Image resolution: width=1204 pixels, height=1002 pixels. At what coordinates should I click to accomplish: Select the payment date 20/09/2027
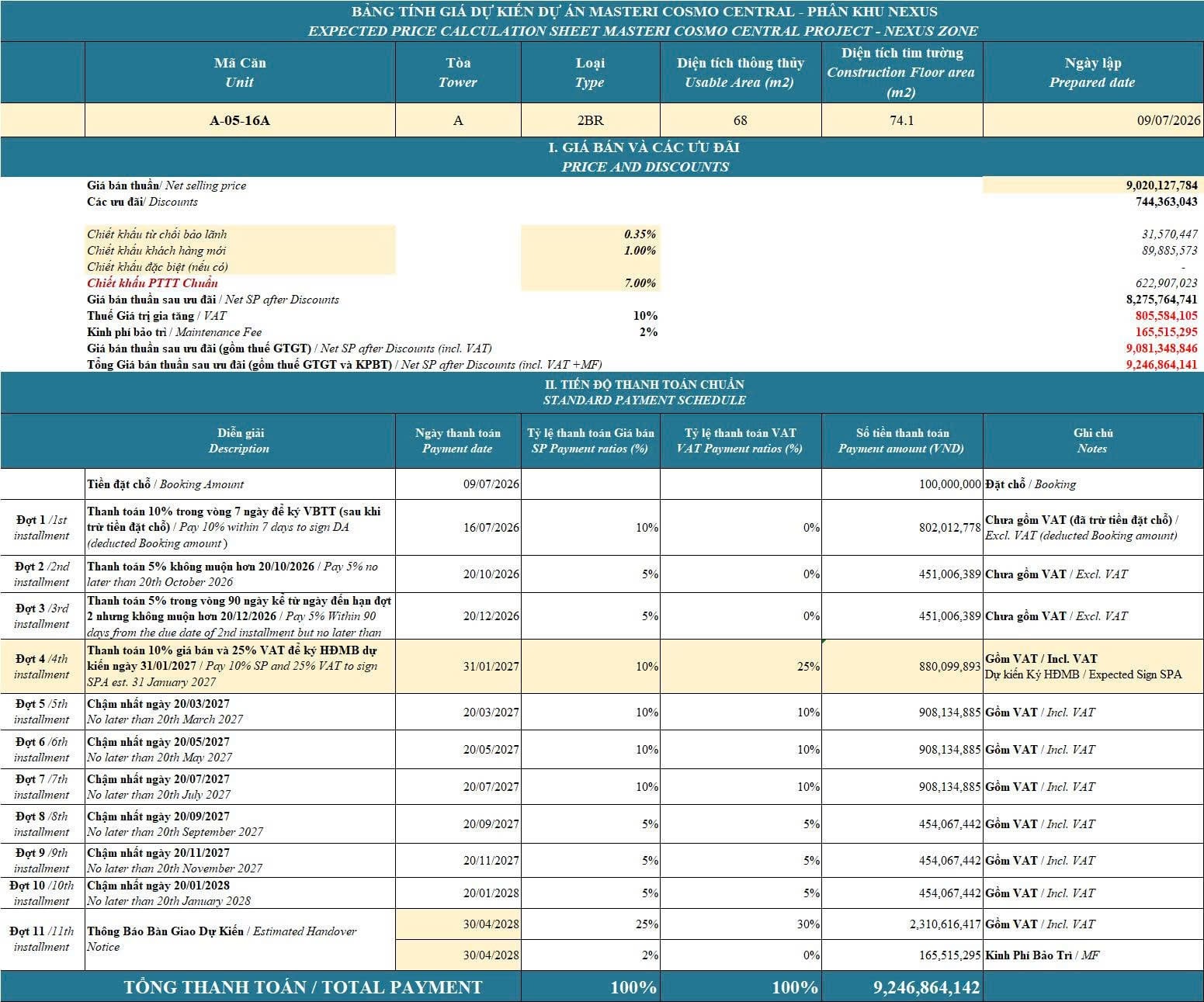click(491, 824)
